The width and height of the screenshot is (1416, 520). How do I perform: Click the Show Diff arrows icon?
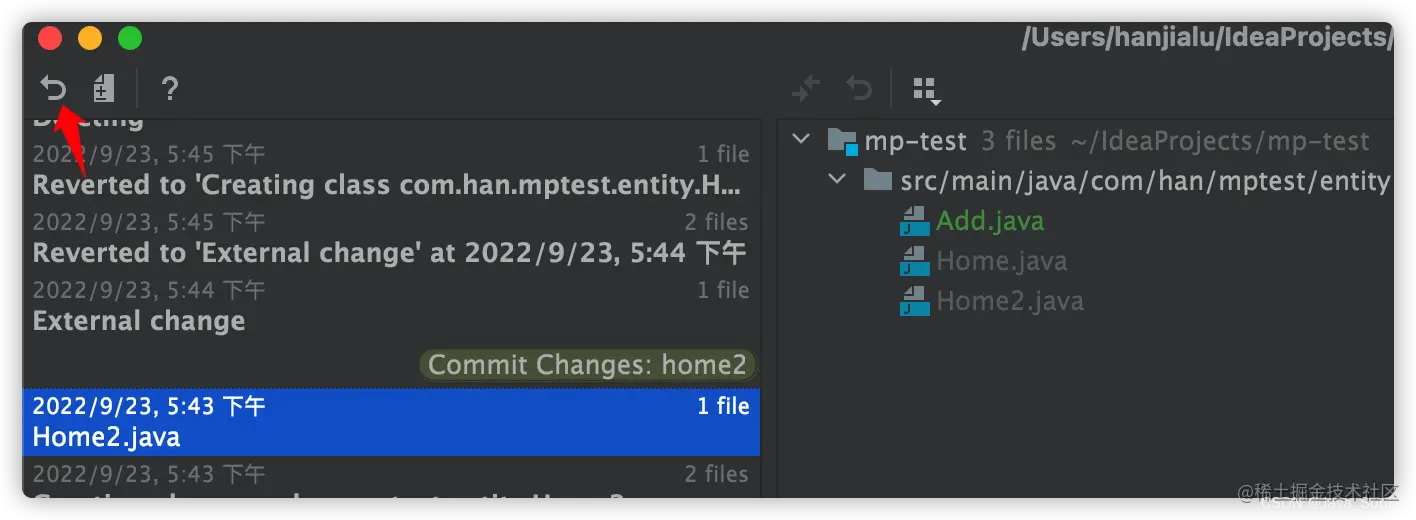(x=806, y=89)
